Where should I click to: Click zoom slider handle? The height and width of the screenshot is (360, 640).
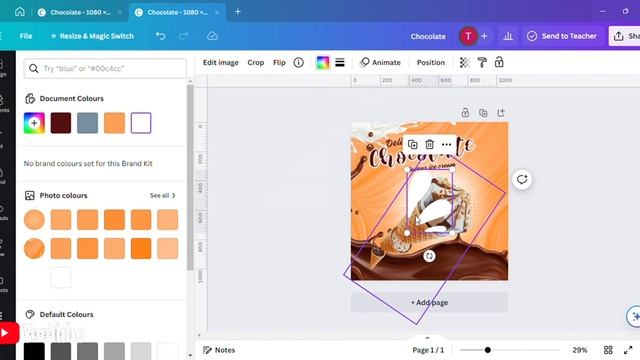(487, 350)
